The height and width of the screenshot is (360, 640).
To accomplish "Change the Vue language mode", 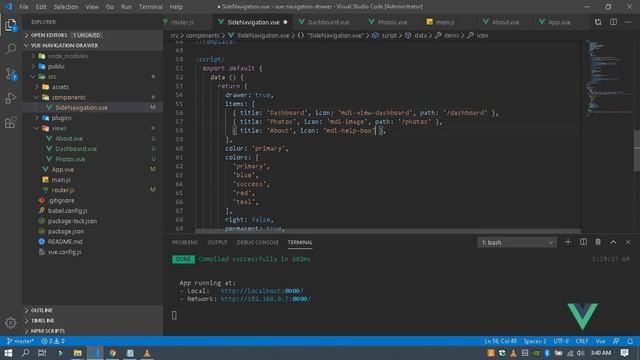I will point(600,341).
